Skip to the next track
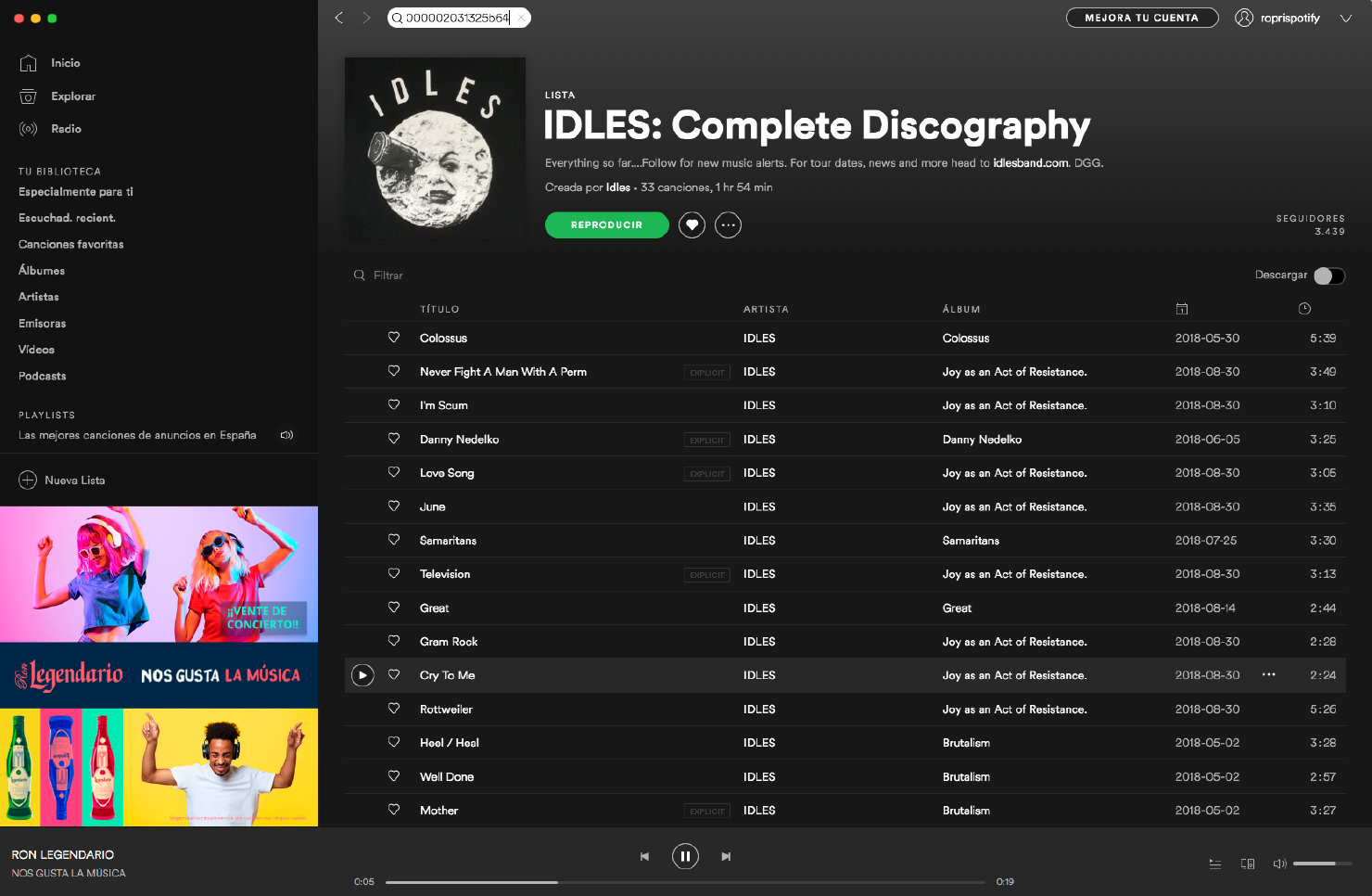The width and height of the screenshot is (1372, 896). tap(726, 856)
